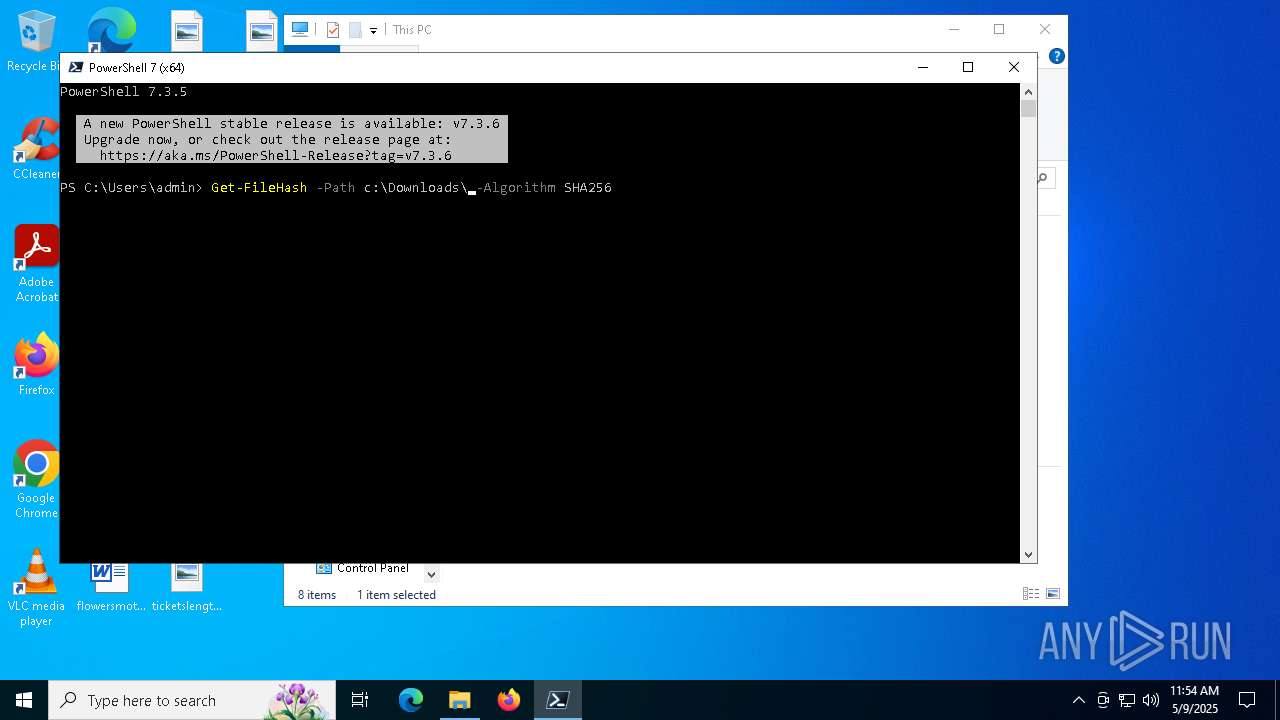
Task: Click the -Algorithm parameter text
Action: [x=516, y=188]
